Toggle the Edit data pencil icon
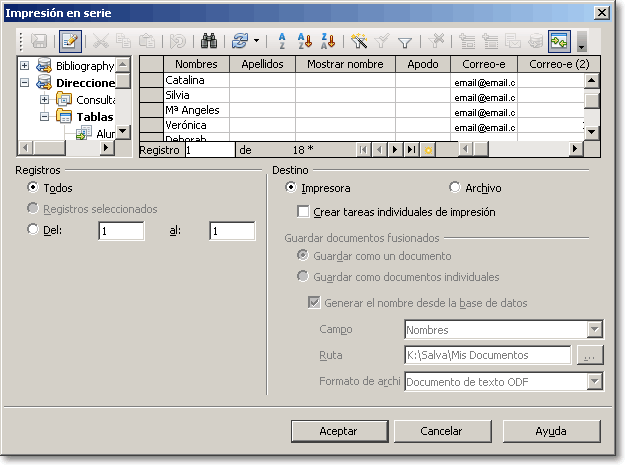The height and width of the screenshot is (465, 625). click(70, 41)
